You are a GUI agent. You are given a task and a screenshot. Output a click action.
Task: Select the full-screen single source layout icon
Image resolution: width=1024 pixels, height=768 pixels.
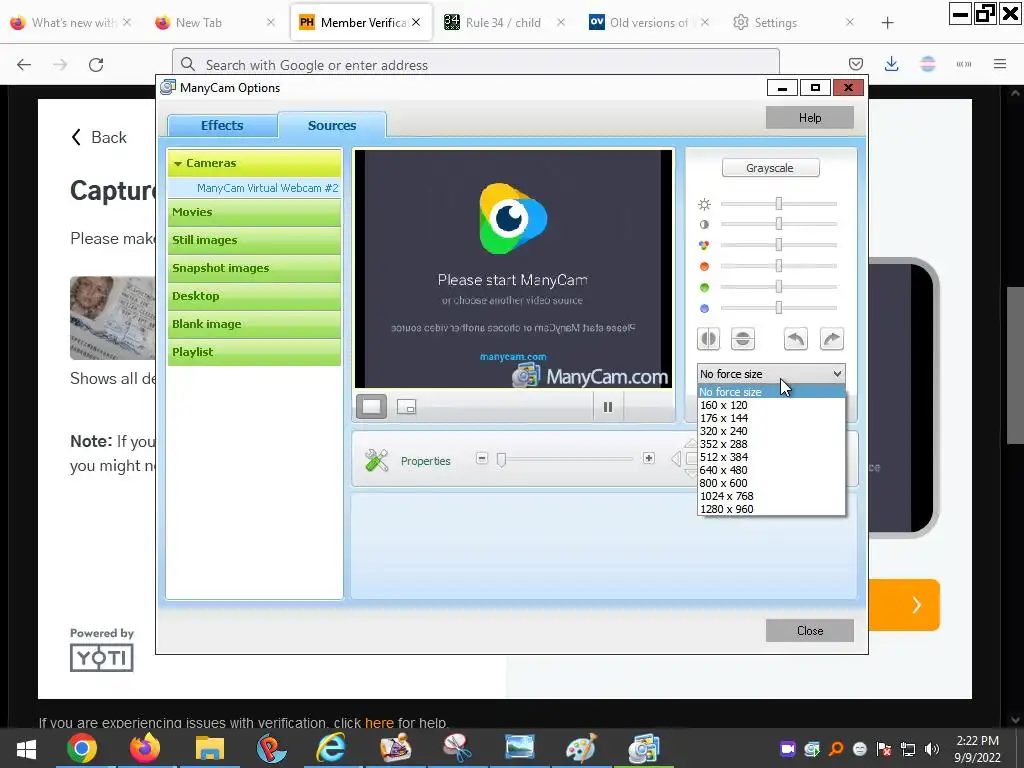click(371, 407)
